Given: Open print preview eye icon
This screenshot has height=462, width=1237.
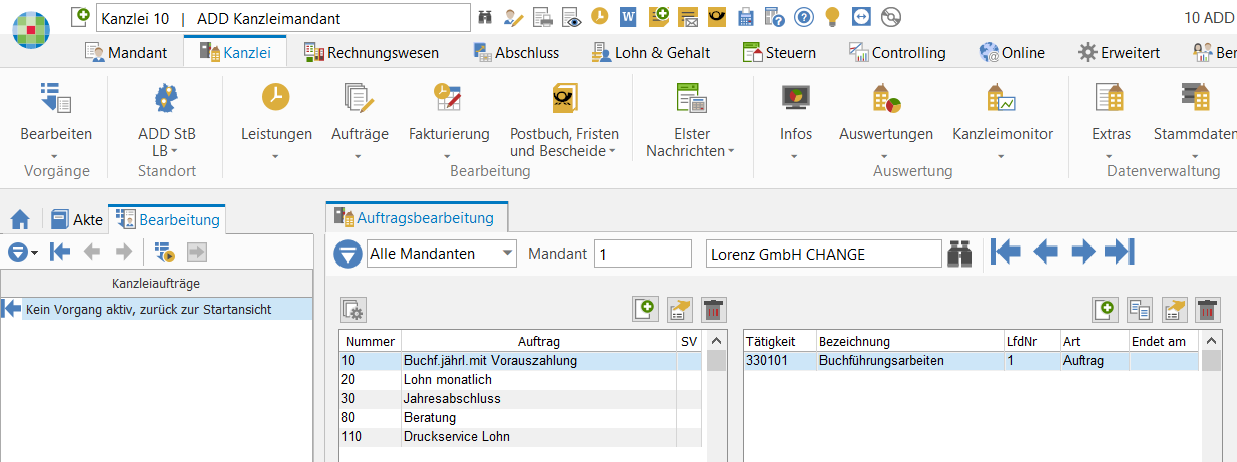Looking at the screenshot, I should pyautogui.click(x=571, y=17).
